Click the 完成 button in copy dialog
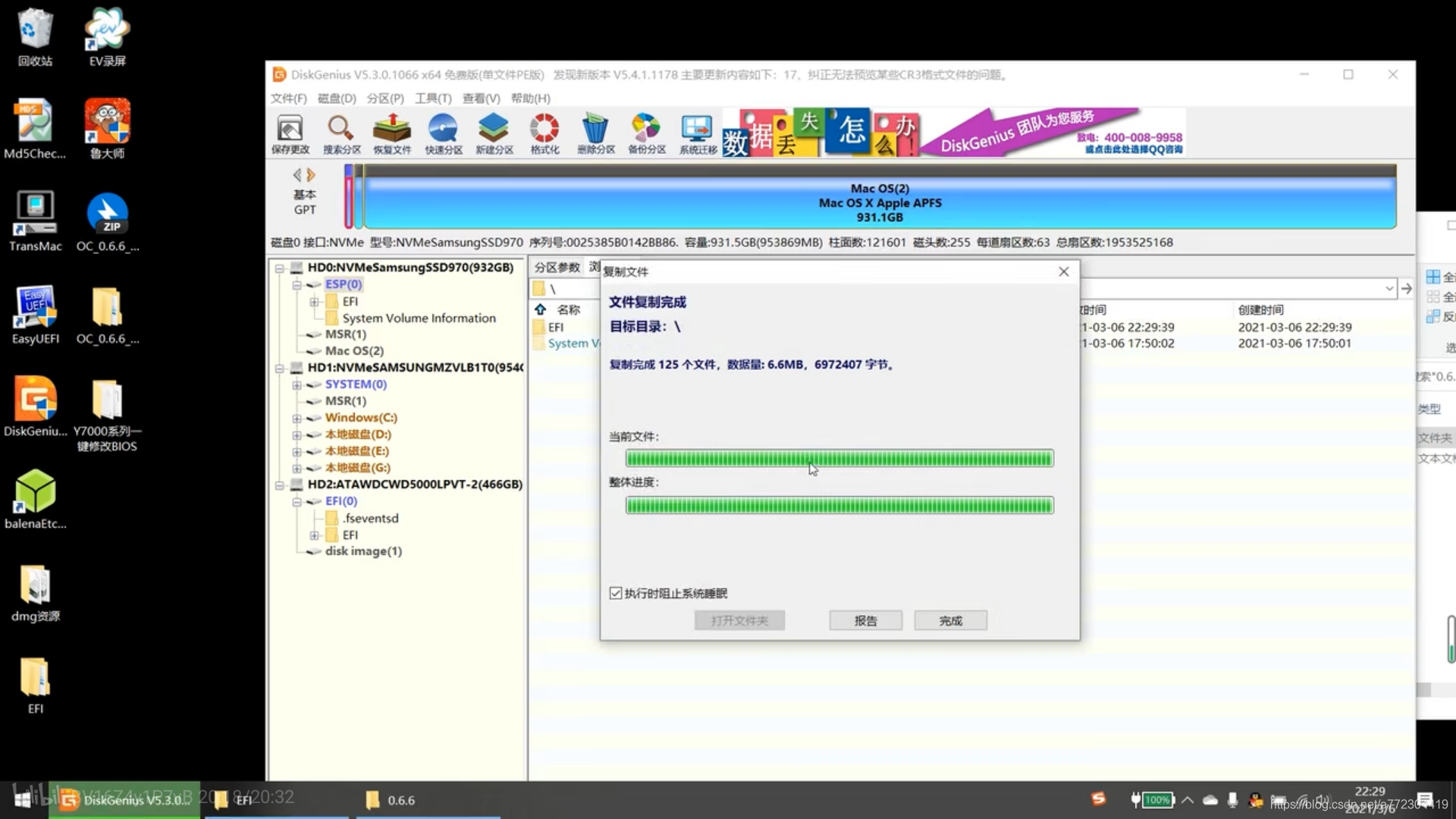This screenshot has height=819, width=1456. point(950,620)
